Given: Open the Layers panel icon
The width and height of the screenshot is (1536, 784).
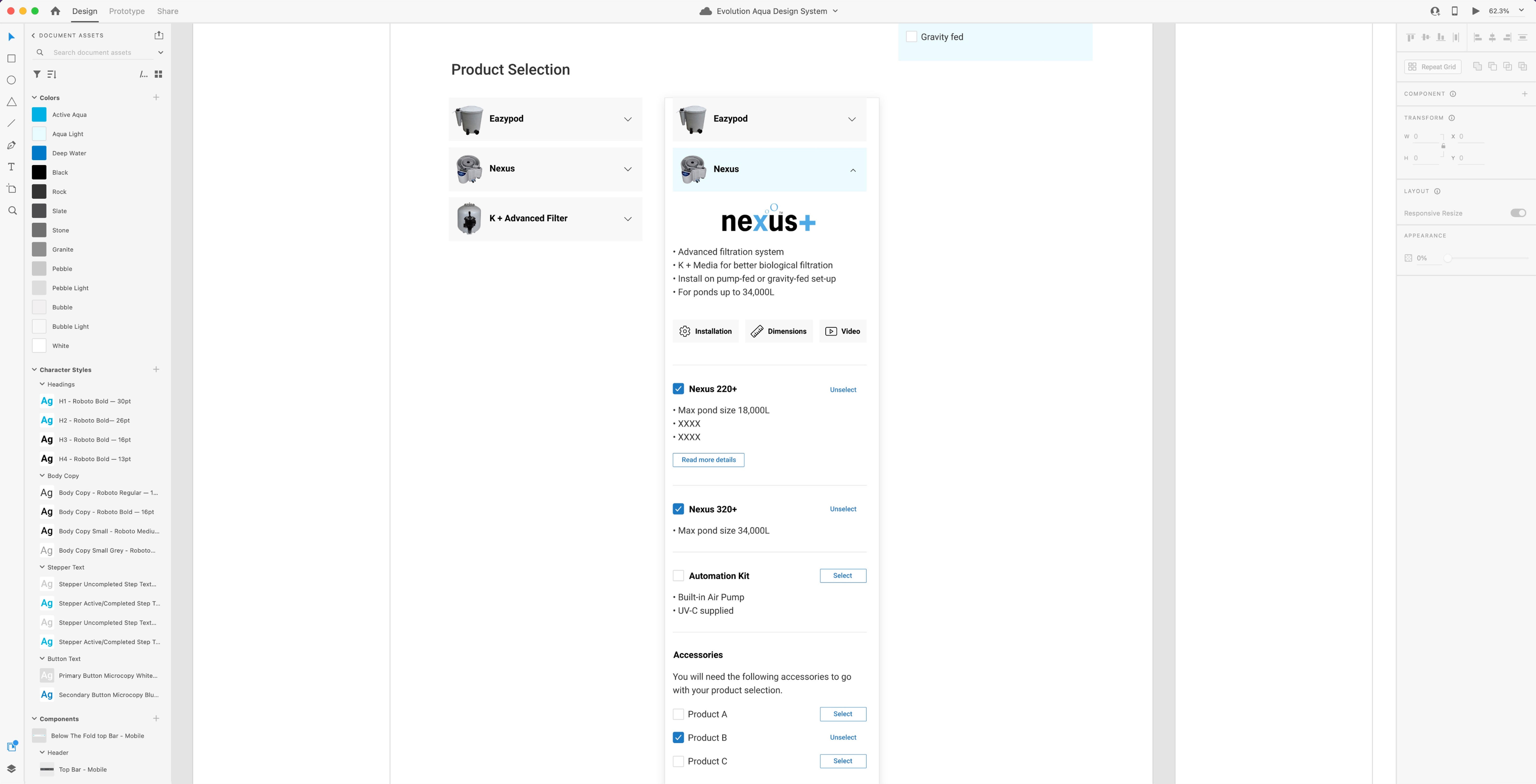Looking at the screenshot, I should [x=11, y=768].
